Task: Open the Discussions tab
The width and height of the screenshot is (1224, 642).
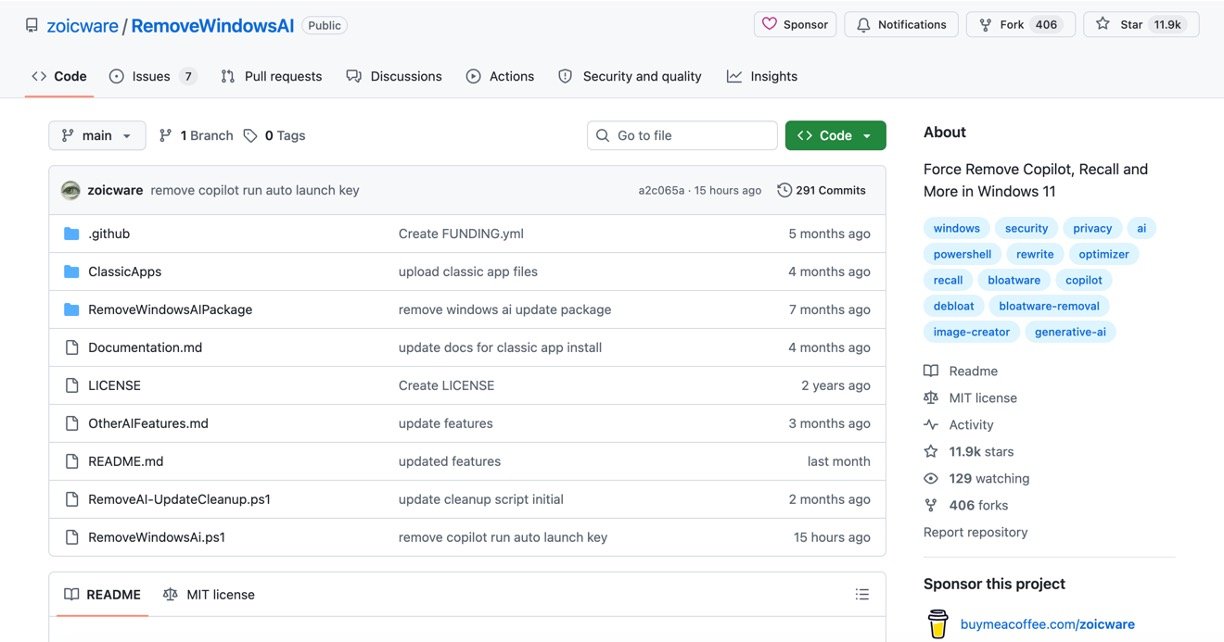Action: (394, 76)
